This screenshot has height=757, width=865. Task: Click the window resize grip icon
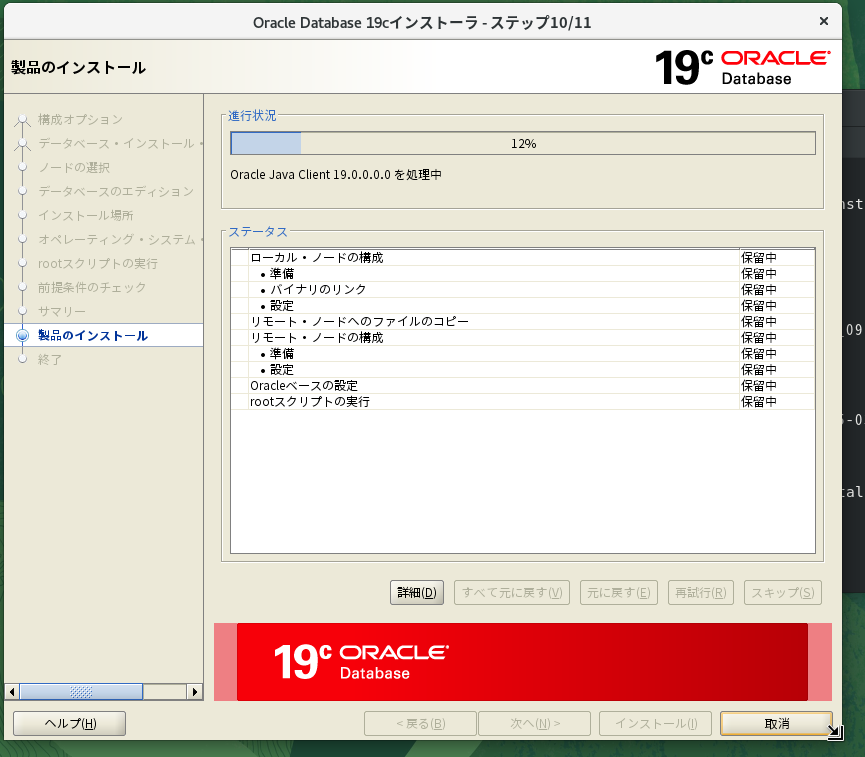pyautogui.click(x=835, y=732)
